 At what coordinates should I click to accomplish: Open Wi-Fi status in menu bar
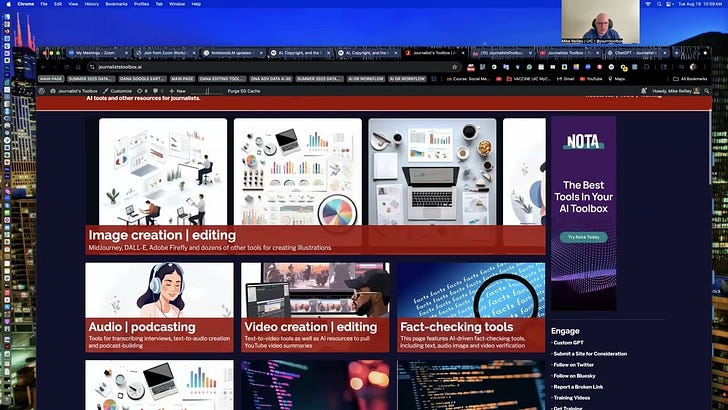648,4
